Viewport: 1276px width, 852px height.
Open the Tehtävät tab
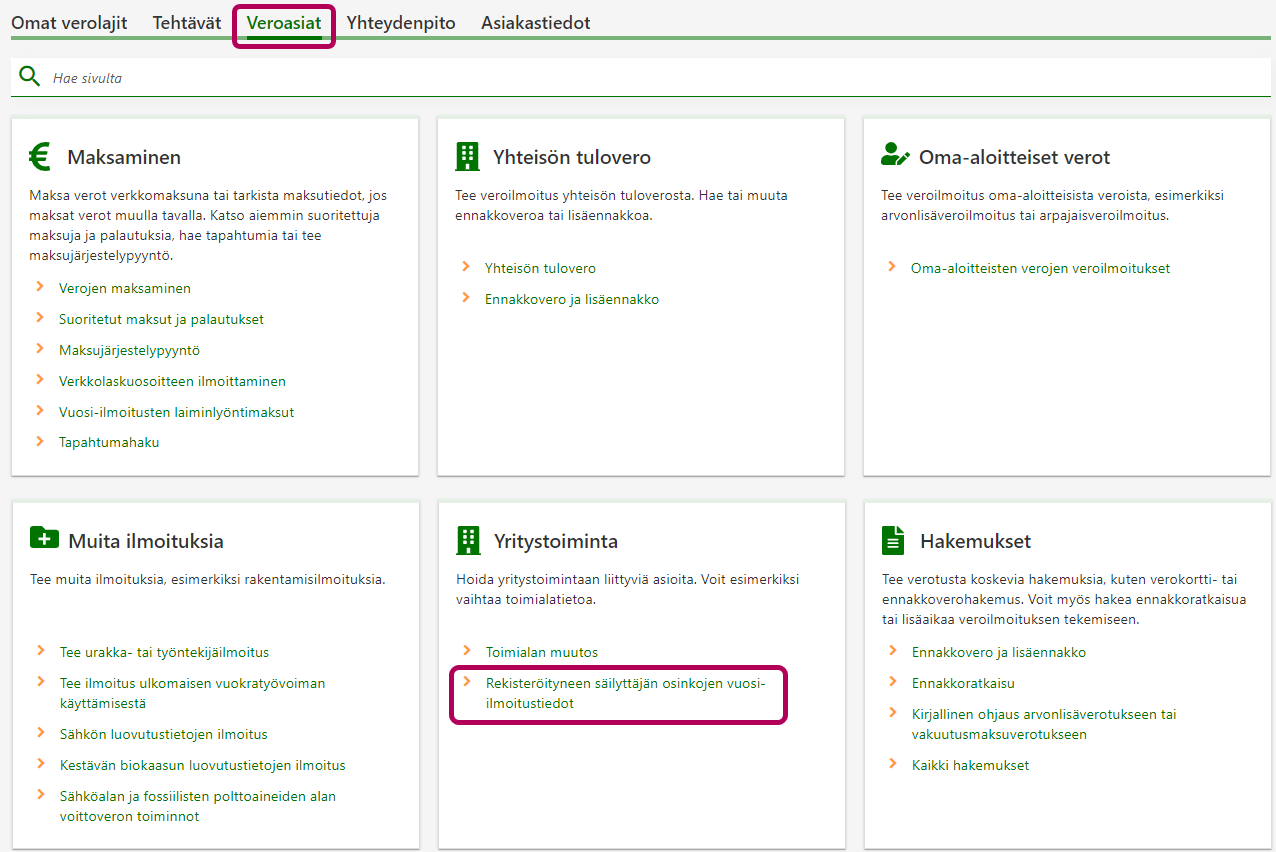point(187,23)
